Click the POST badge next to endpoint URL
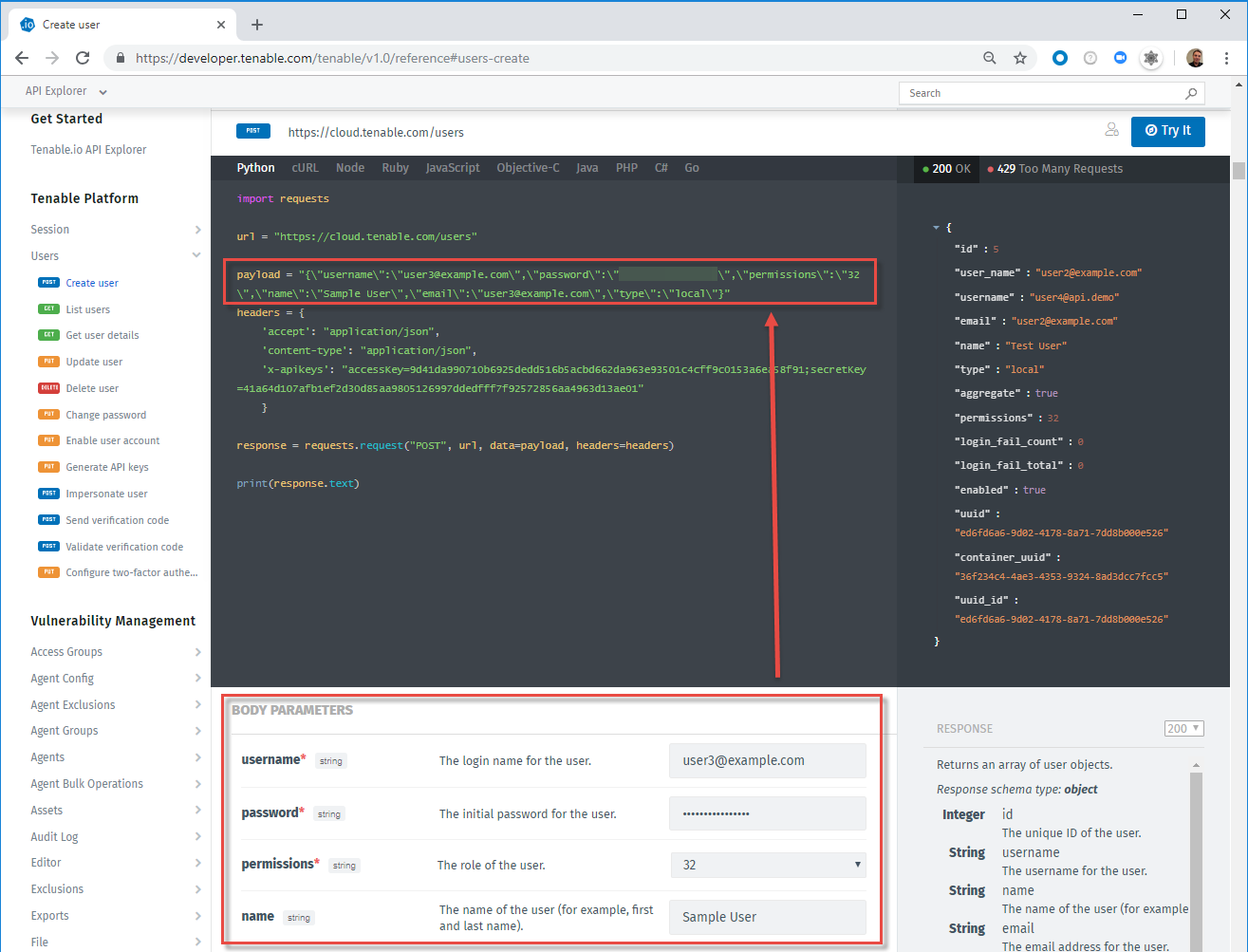The image size is (1248, 952). (252, 131)
